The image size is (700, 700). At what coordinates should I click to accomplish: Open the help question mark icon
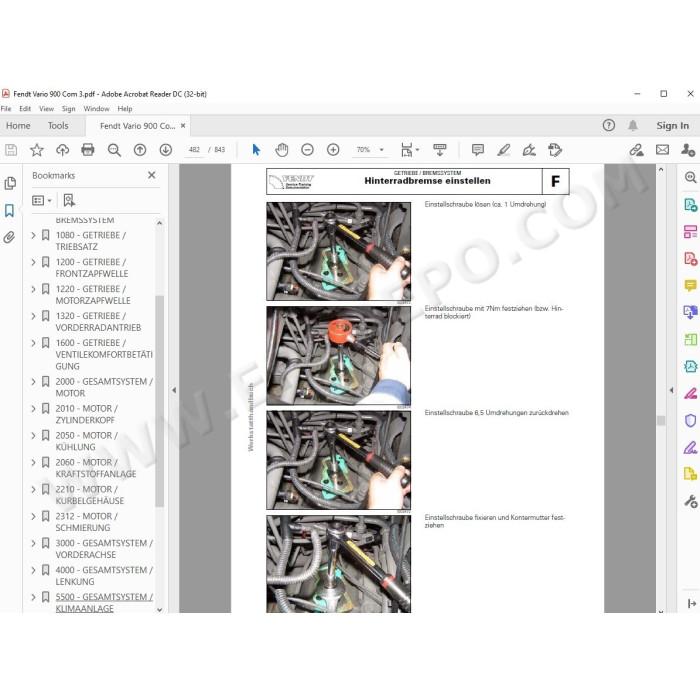(x=608, y=125)
